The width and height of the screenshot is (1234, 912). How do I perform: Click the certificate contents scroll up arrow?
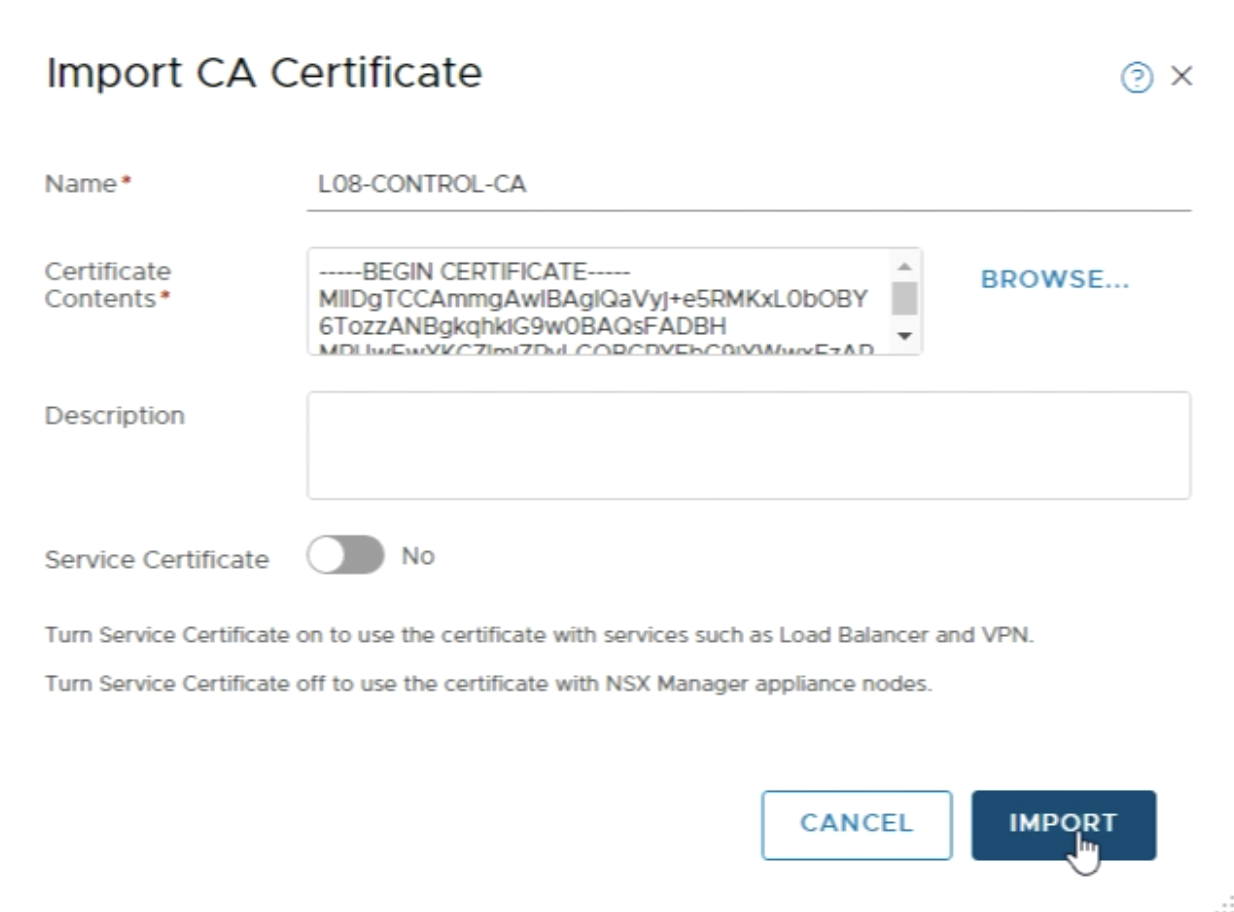(x=904, y=266)
